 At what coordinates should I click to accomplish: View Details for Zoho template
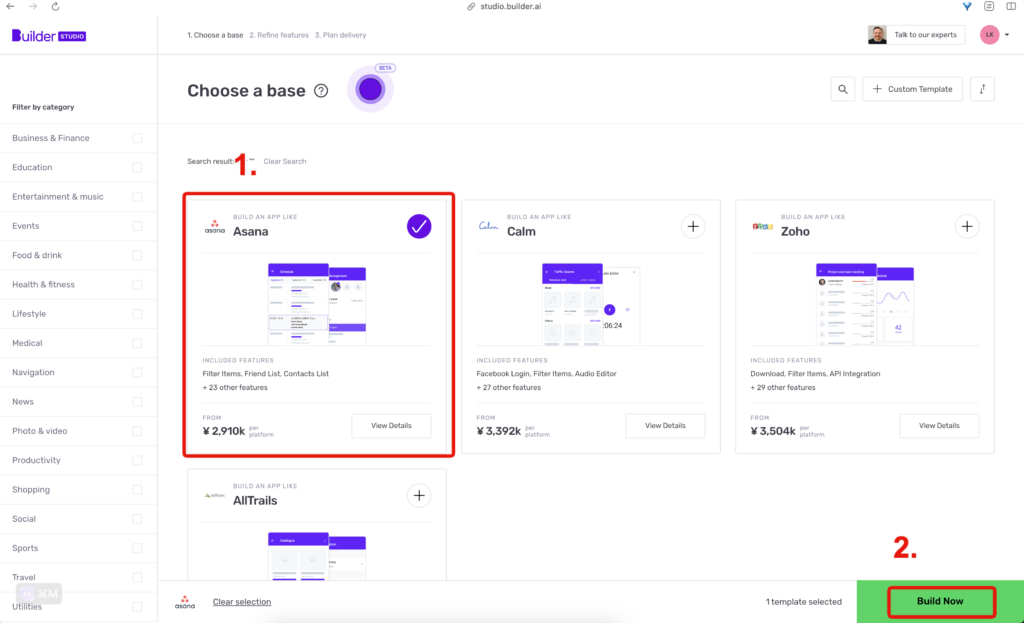coord(939,426)
